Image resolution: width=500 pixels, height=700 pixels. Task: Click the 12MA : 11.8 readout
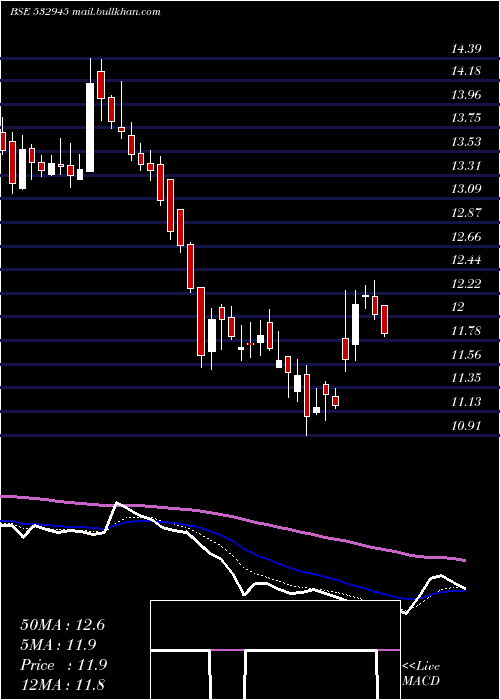coord(62,685)
